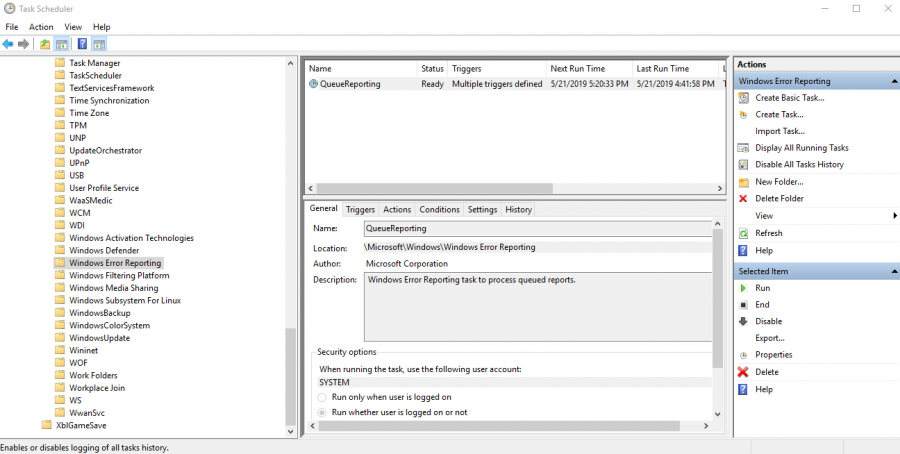Click the Up one level folder icon
Image resolution: width=900 pixels, height=454 pixels.
[x=45, y=44]
